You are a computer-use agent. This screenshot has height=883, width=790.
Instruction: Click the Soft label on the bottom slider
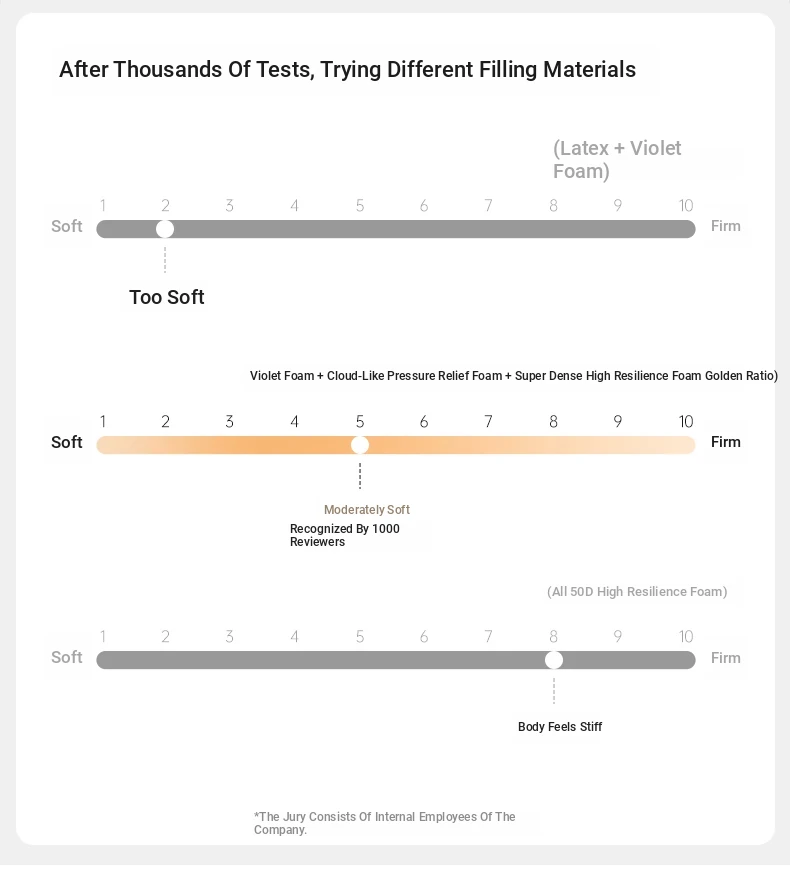(x=66, y=657)
